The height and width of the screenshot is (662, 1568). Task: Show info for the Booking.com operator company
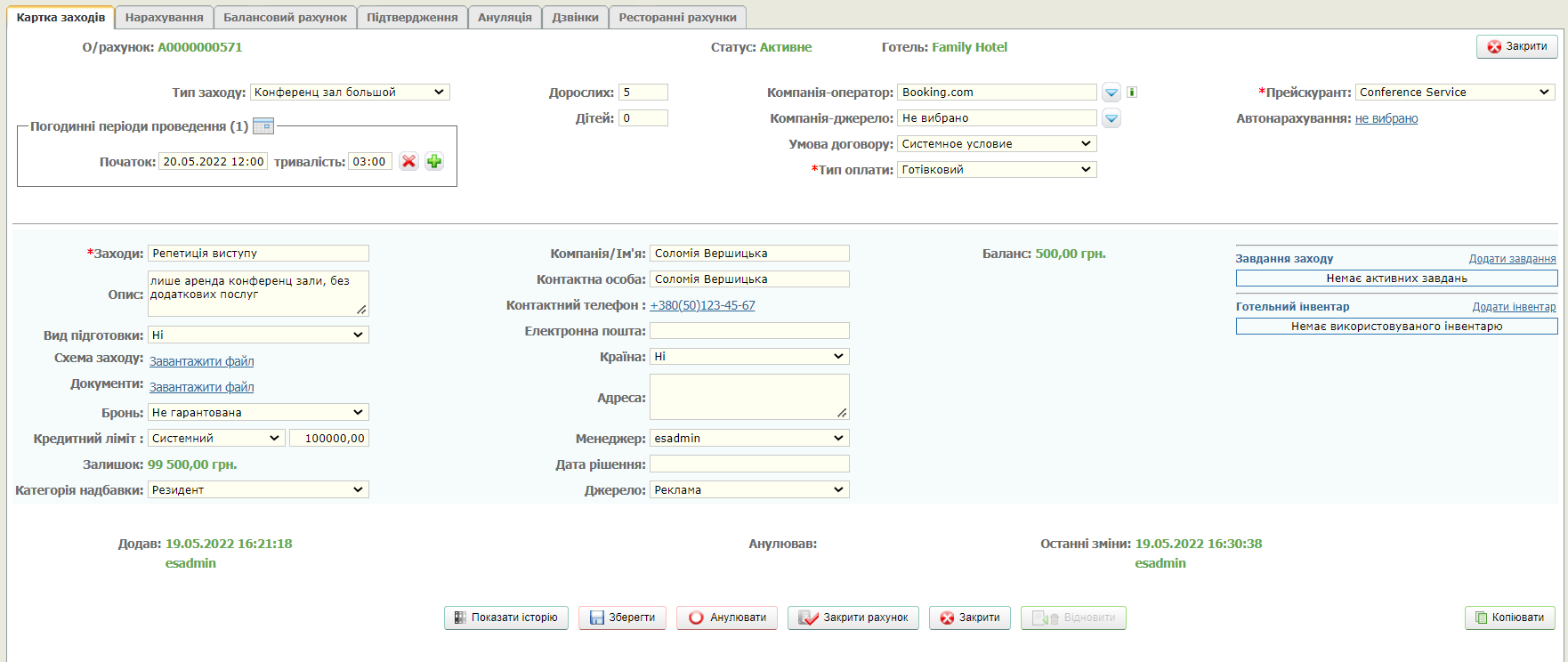pyautogui.click(x=1132, y=93)
